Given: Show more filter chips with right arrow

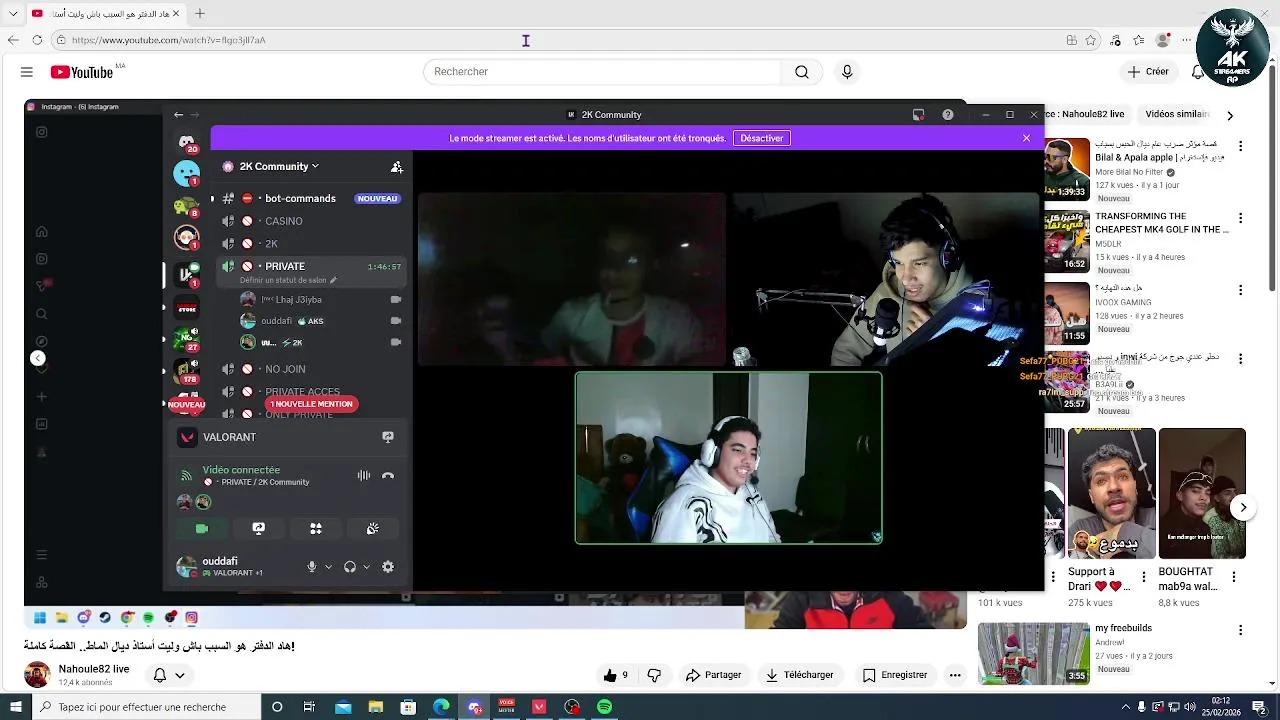Looking at the screenshot, I should coord(1230,115).
